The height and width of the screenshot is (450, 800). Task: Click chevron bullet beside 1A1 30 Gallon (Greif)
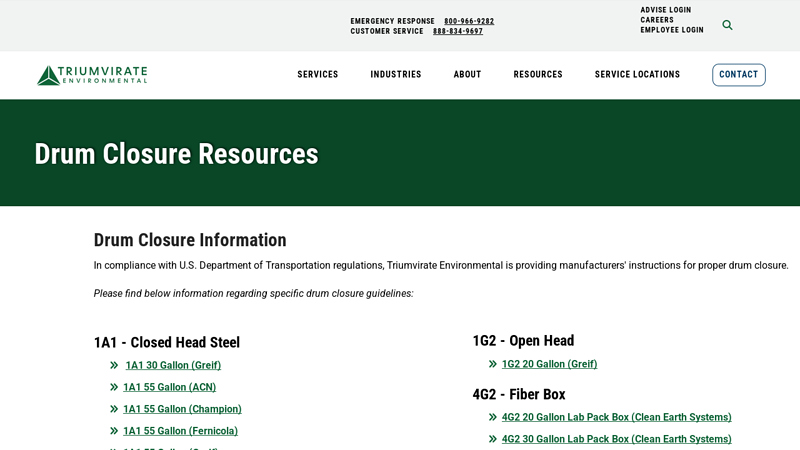point(114,365)
